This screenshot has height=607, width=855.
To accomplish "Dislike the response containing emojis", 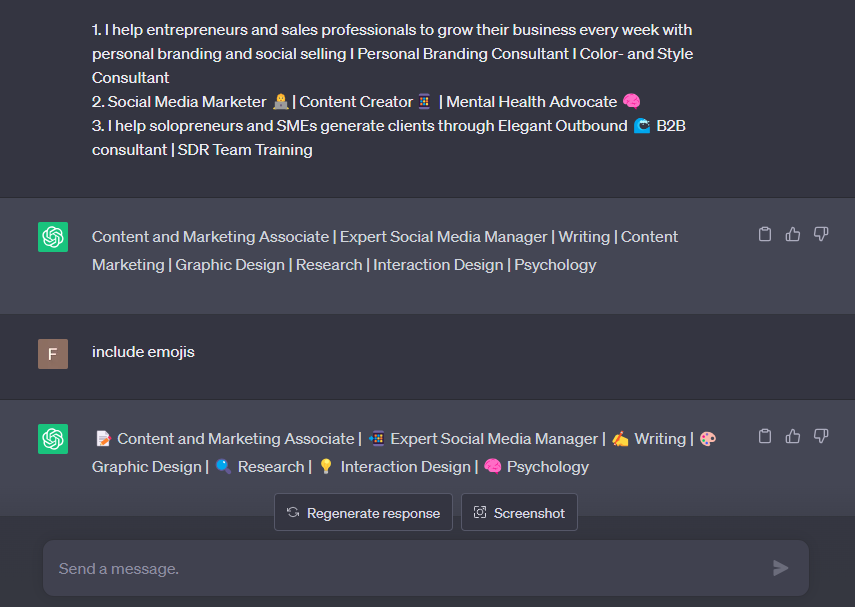I will click(x=821, y=436).
